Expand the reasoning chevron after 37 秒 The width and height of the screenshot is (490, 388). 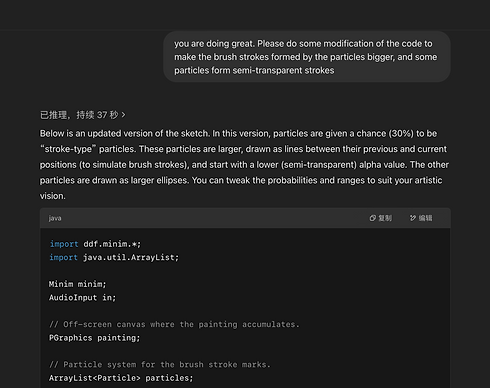pos(123,115)
